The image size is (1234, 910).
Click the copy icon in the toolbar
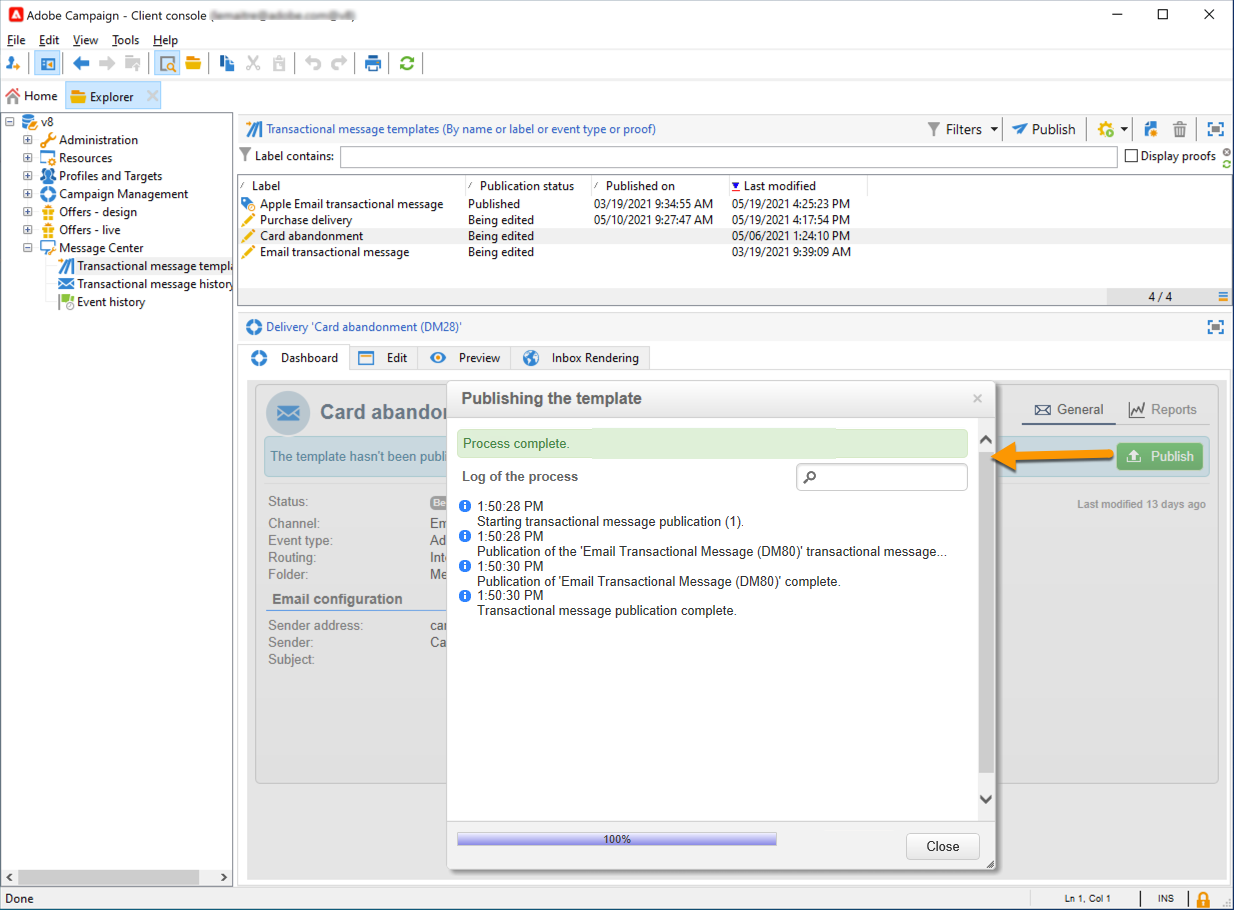pyautogui.click(x=227, y=63)
